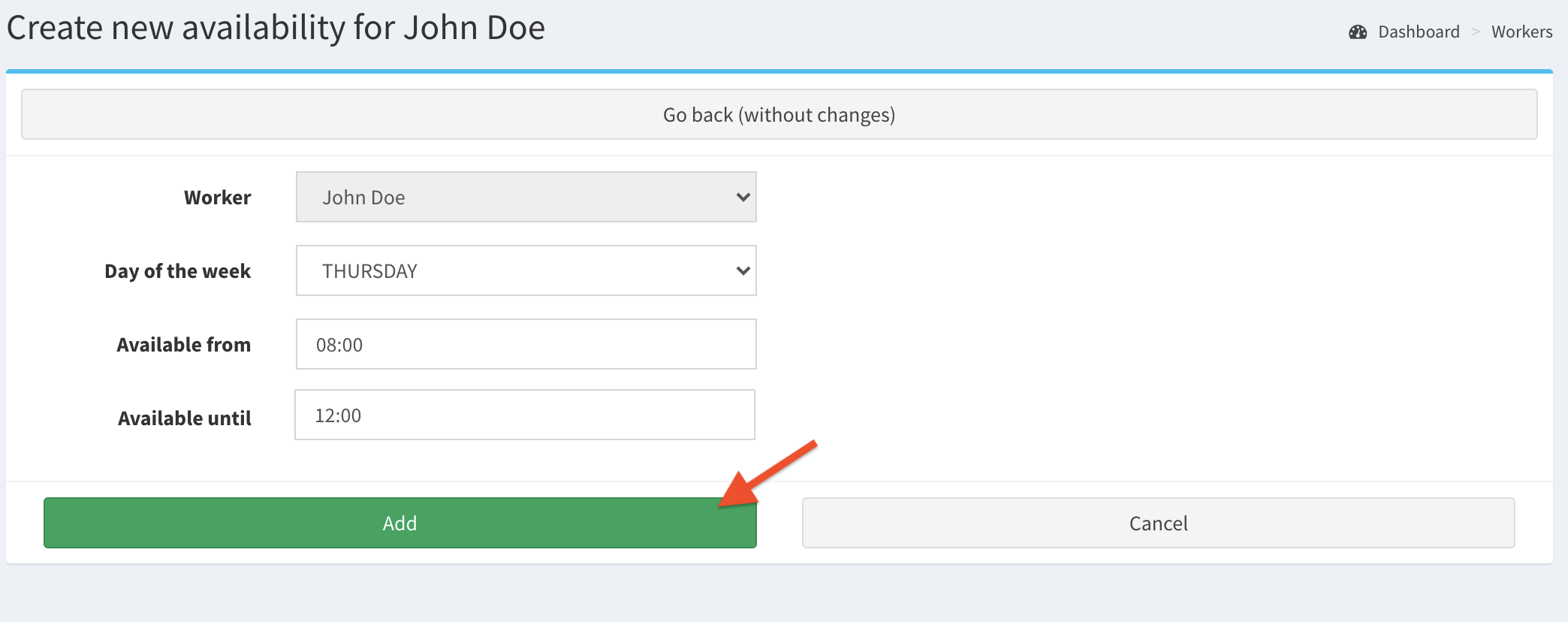
Task: Select the Day of the week label
Action: 177,271
